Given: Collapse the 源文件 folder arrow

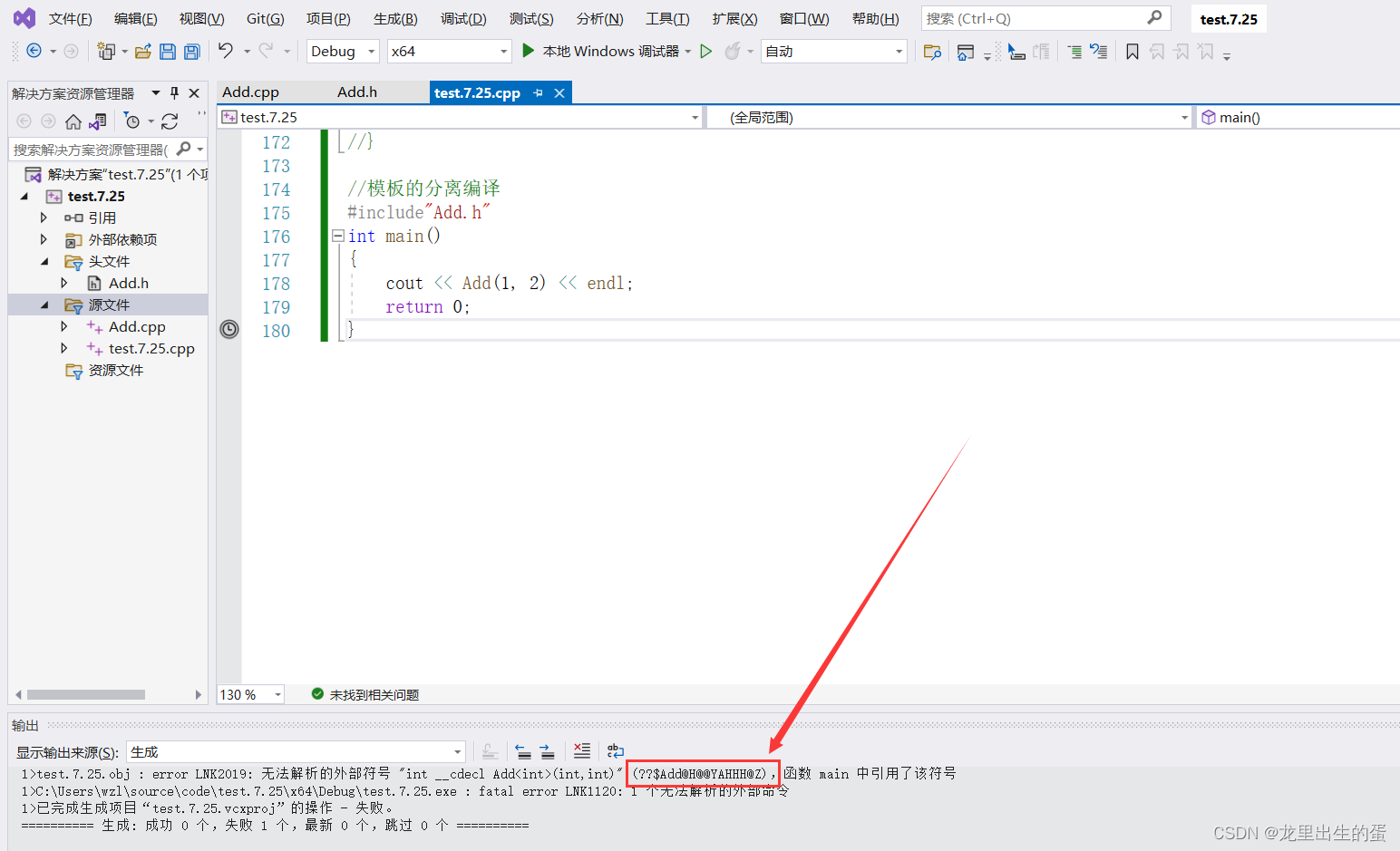Looking at the screenshot, I should tap(44, 305).
